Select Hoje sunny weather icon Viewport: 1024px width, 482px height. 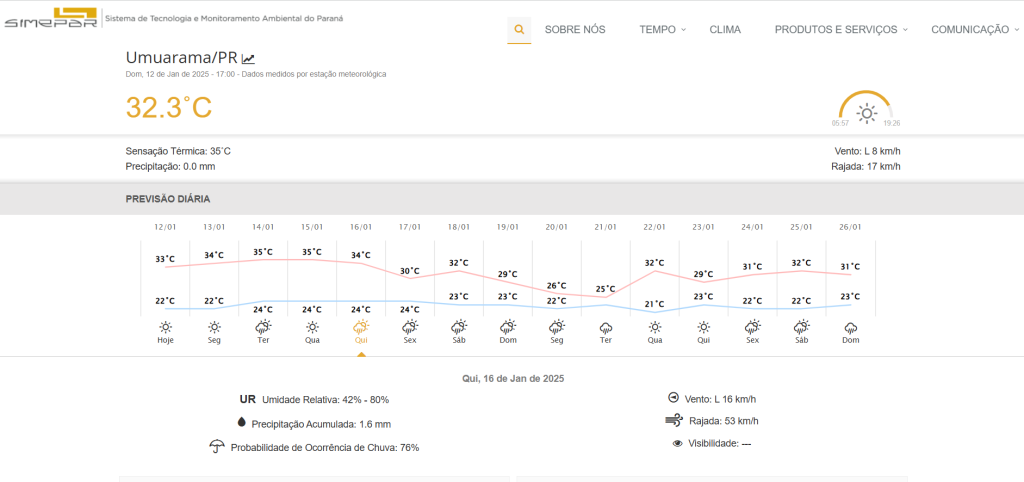pyautogui.click(x=165, y=327)
